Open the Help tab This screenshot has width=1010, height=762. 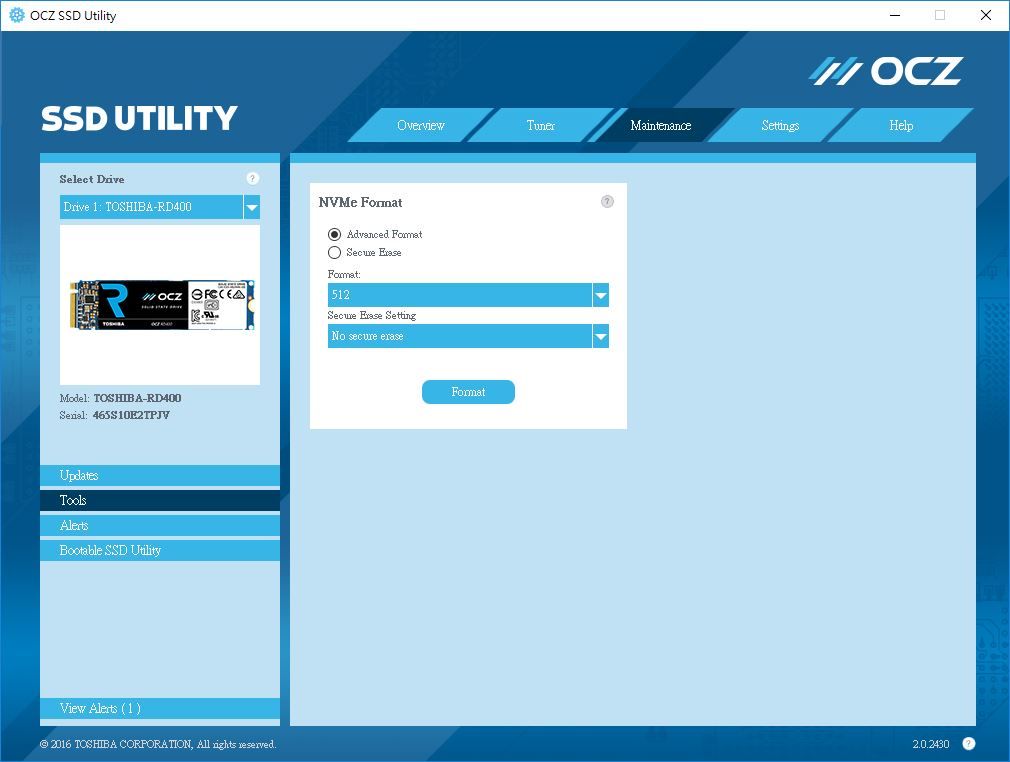tap(900, 126)
